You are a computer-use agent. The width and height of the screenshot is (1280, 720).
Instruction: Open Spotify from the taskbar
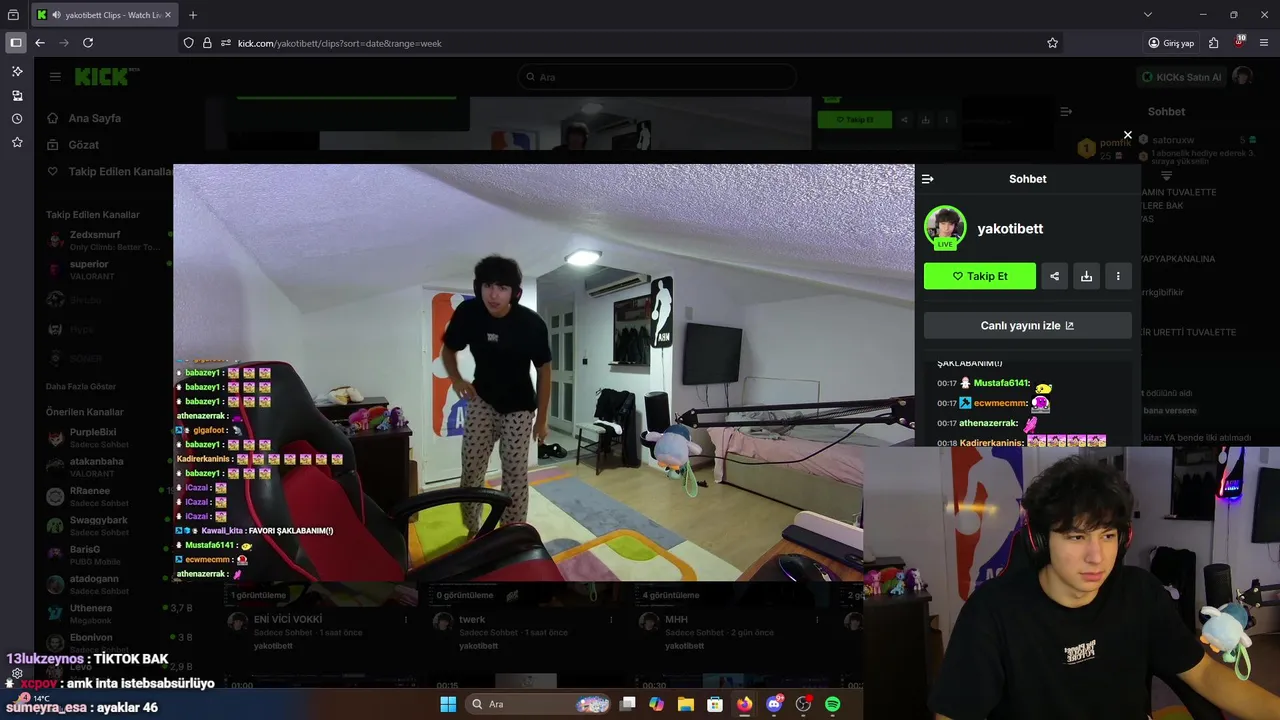(832, 704)
